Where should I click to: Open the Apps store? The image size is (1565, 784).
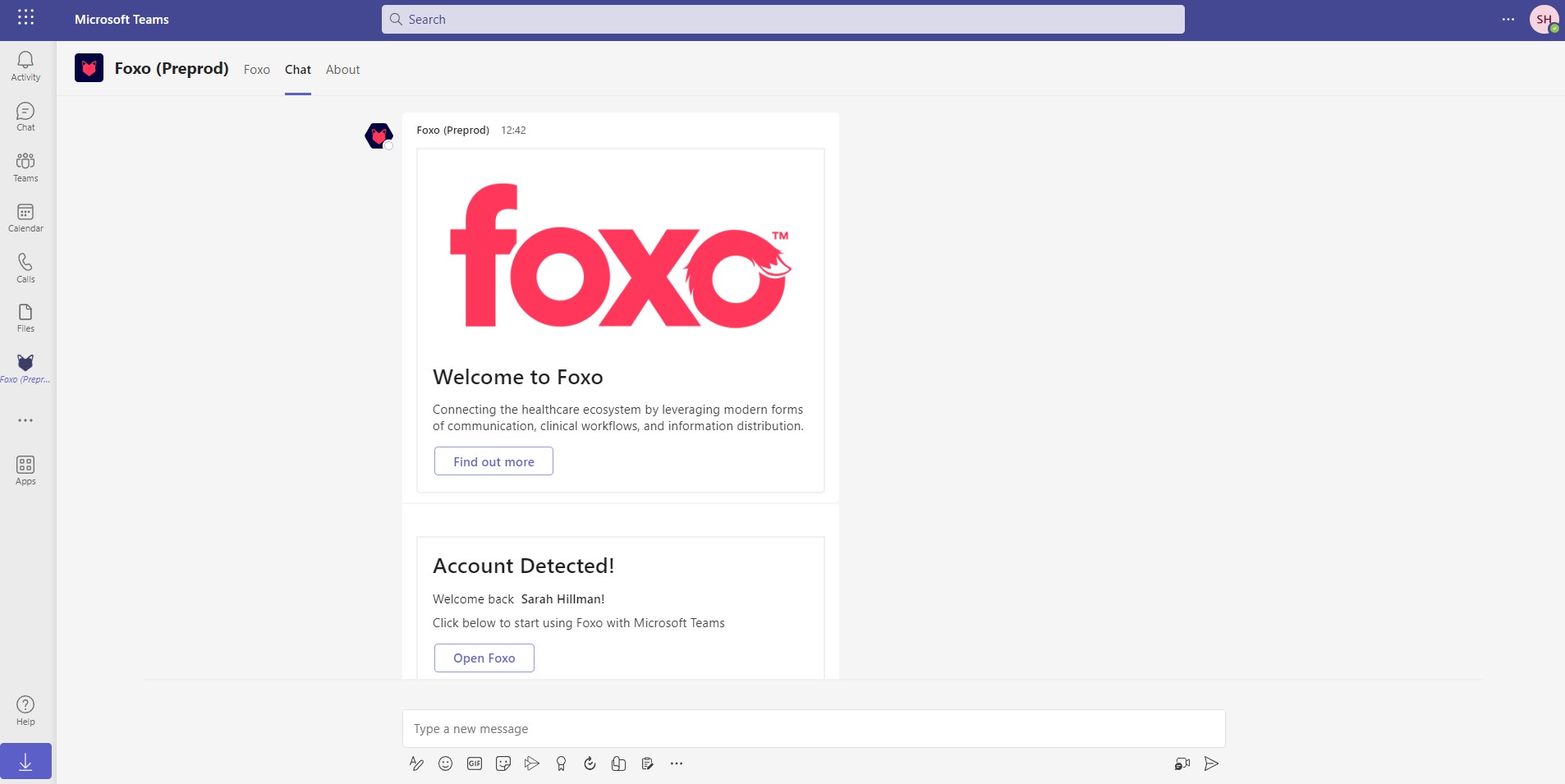25,470
